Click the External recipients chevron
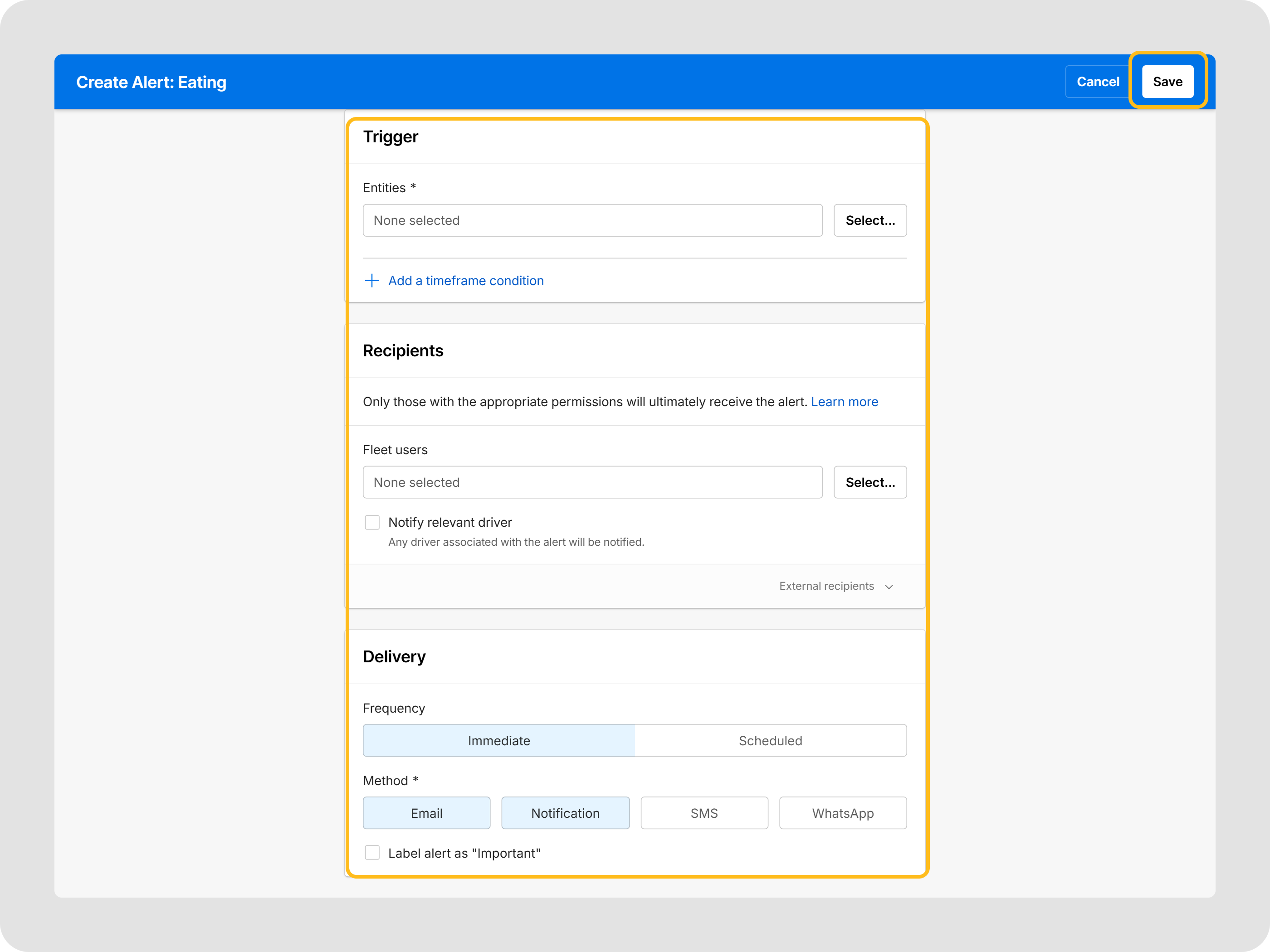The image size is (1270, 952). (889, 586)
